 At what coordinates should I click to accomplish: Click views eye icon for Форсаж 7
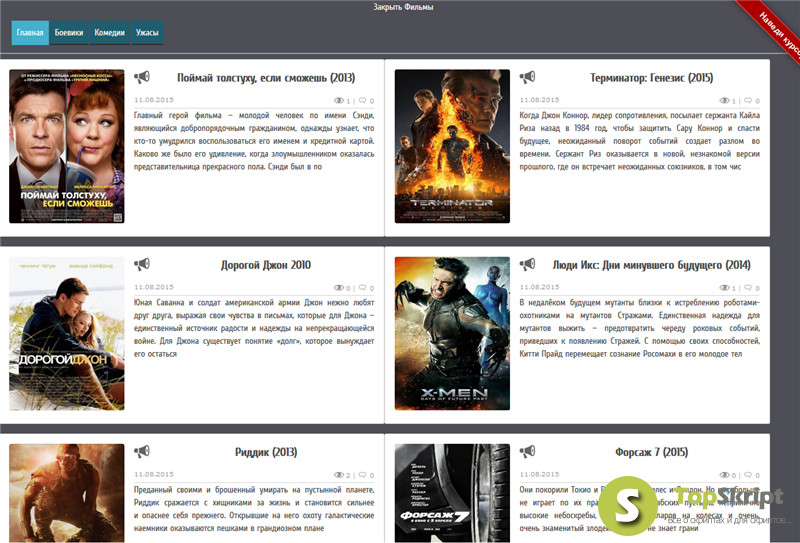(x=724, y=475)
